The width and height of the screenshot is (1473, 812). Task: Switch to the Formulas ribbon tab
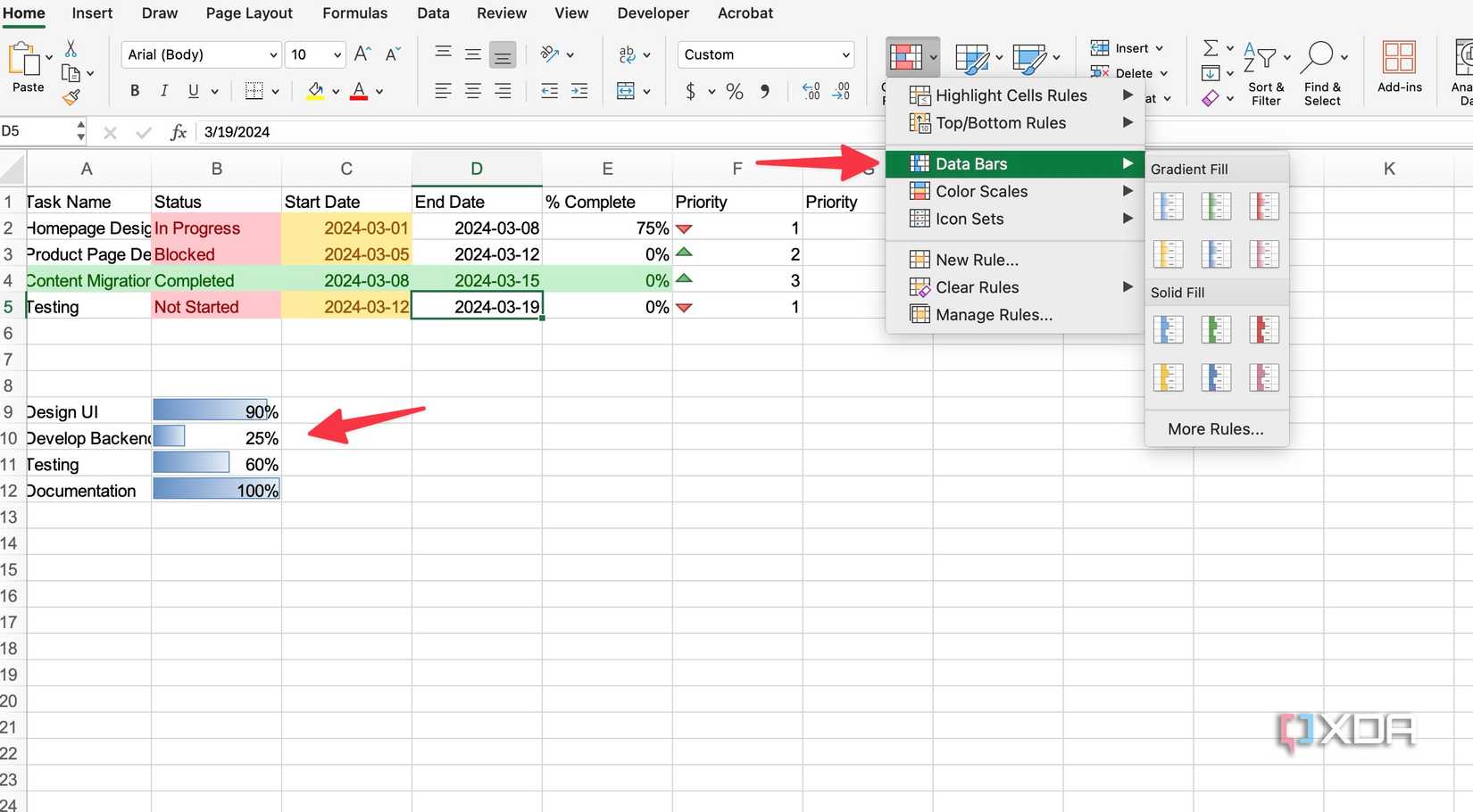tap(354, 13)
